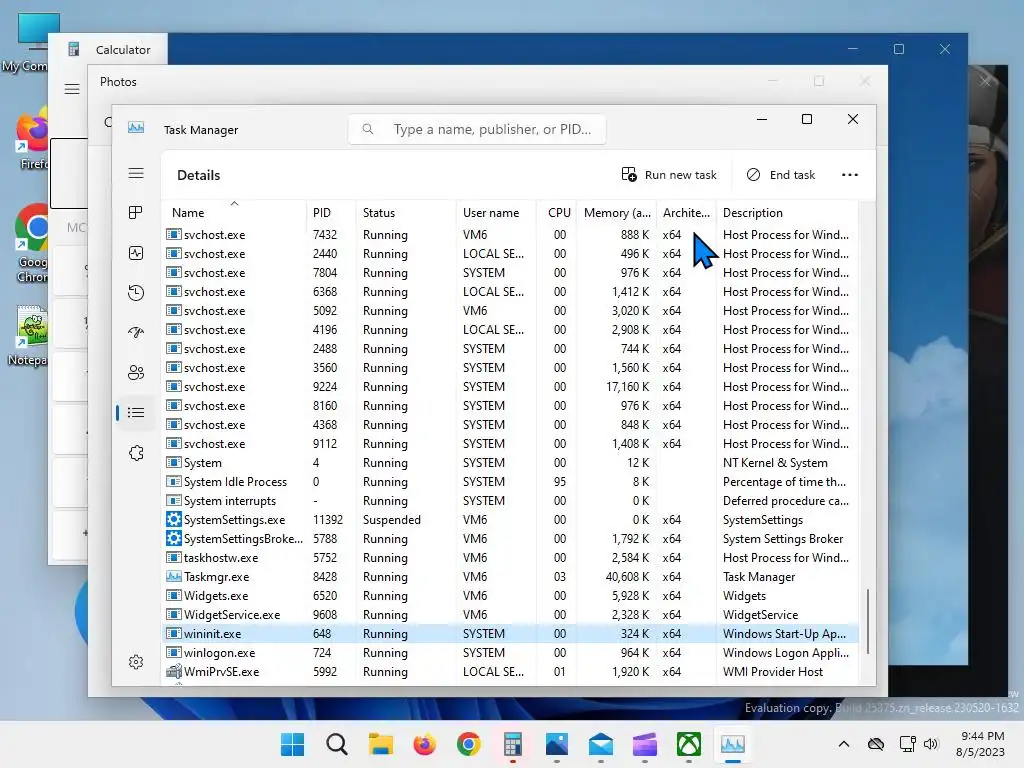Click the search magnifier icon in Task Manager

tap(368, 129)
